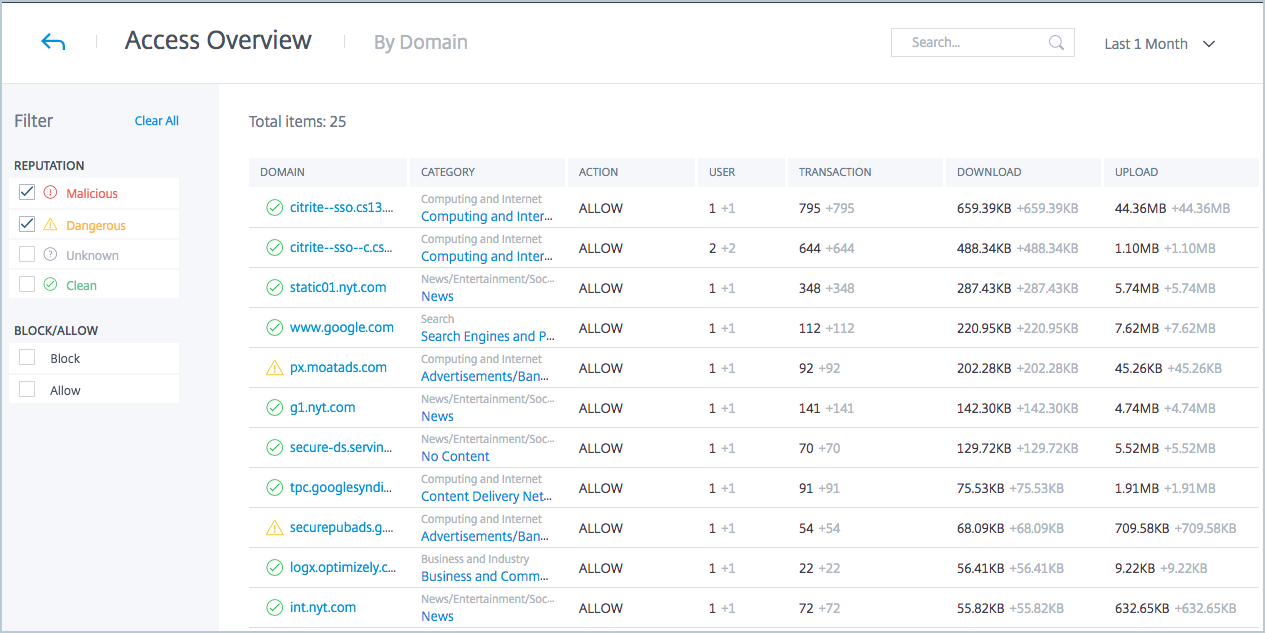
Task: Click the Clear All filter link
Action: point(156,121)
